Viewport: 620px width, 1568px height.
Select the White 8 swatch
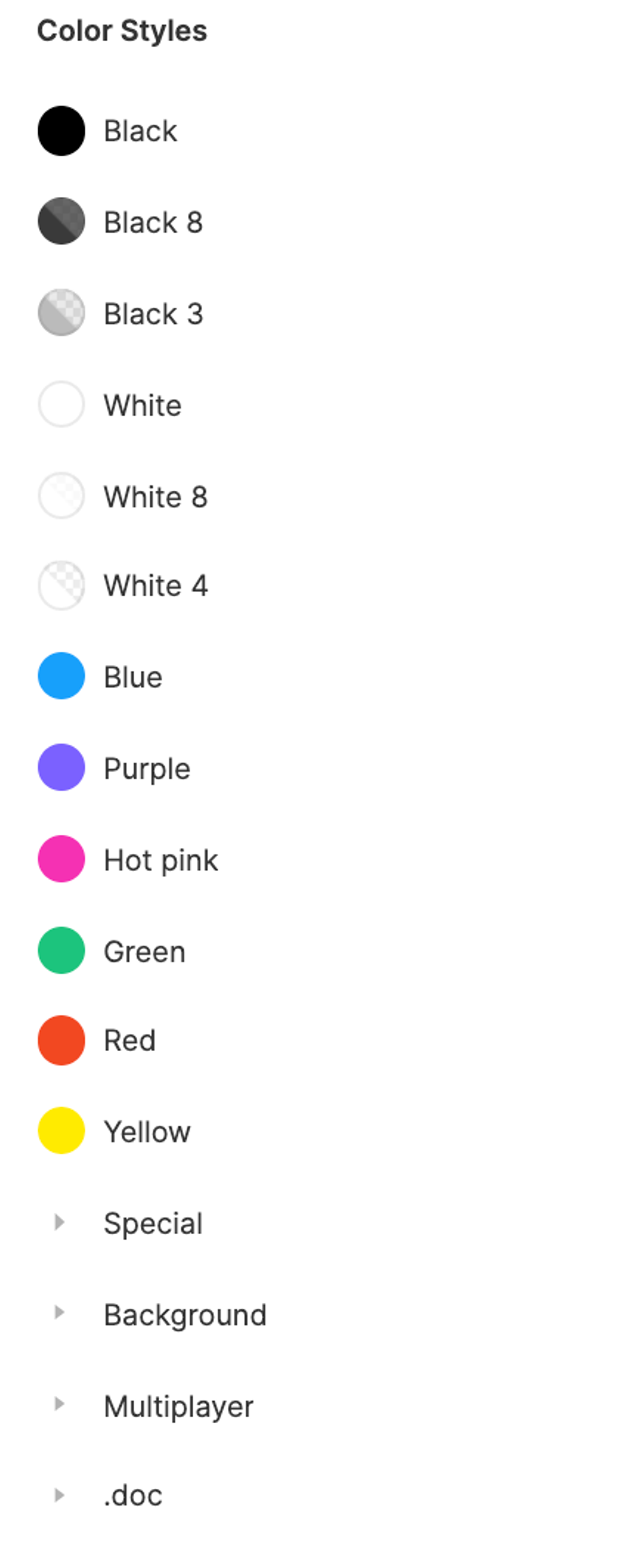point(61,496)
